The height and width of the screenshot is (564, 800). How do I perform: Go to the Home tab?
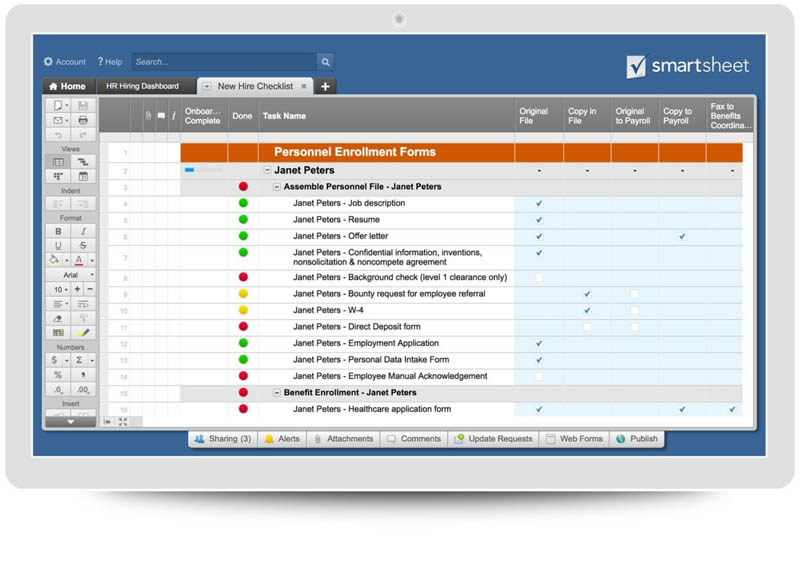(67, 86)
